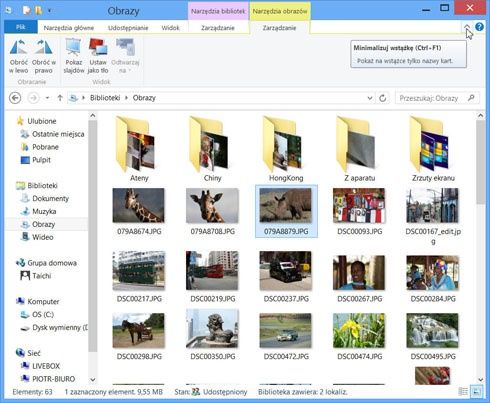Go back with the back arrow

pos(15,98)
